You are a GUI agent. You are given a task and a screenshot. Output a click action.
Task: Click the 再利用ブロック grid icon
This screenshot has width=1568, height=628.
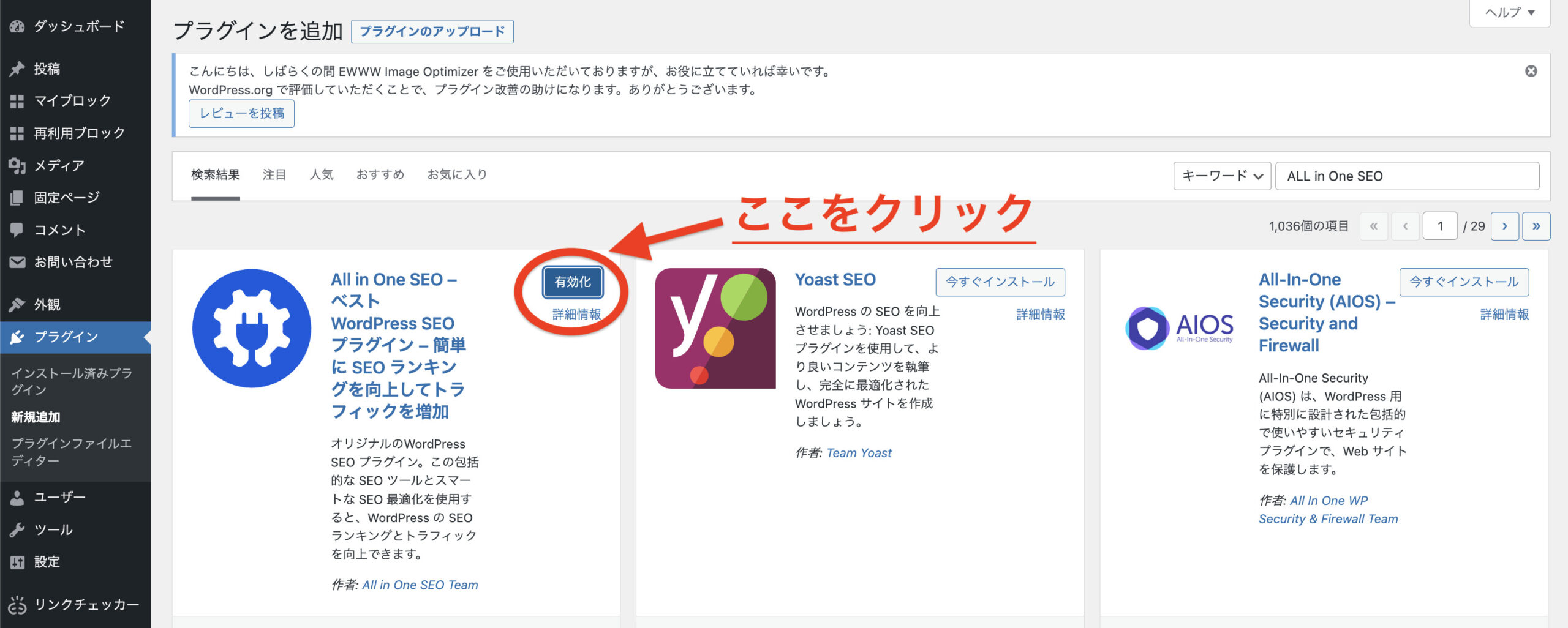point(17,133)
